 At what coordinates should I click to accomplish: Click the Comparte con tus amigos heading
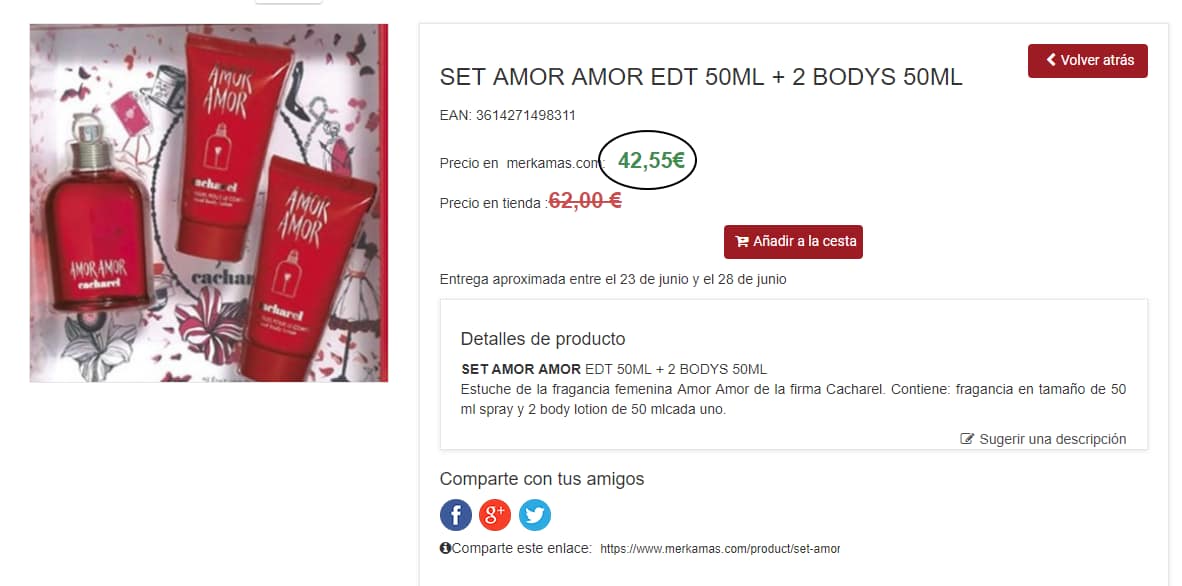coord(542,479)
